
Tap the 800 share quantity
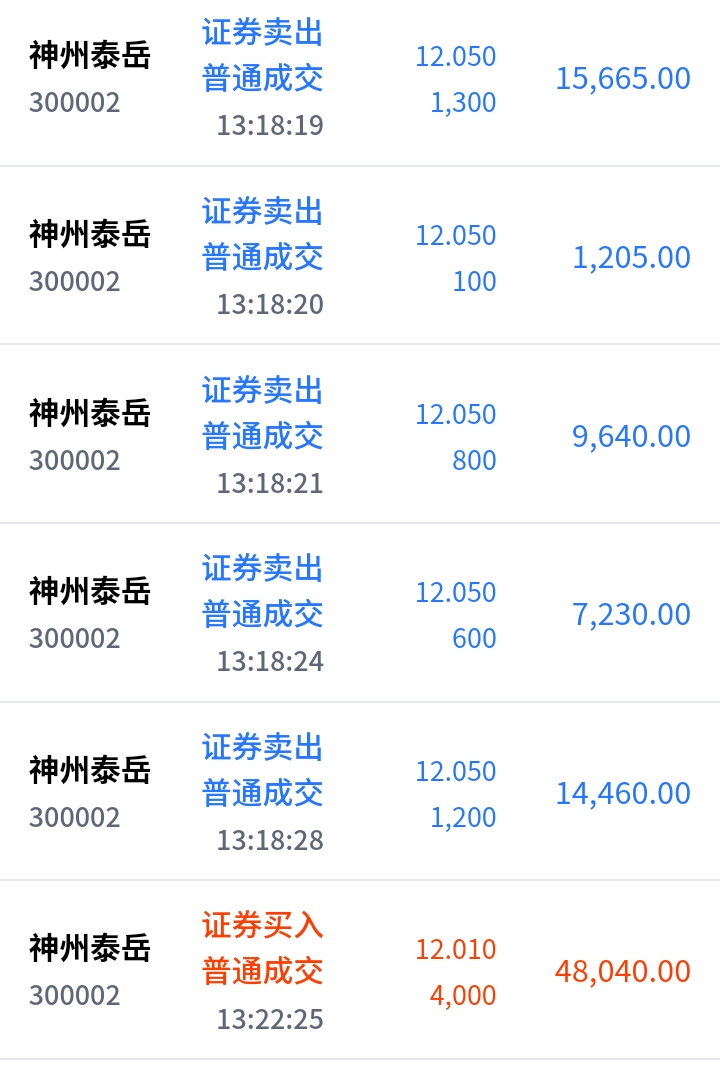point(474,460)
